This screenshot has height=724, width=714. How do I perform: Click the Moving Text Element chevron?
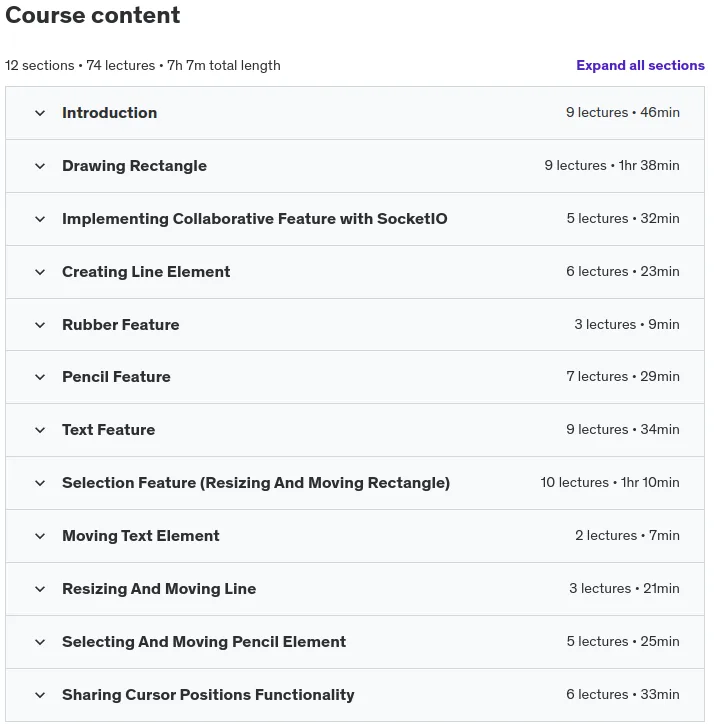(40, 536)
